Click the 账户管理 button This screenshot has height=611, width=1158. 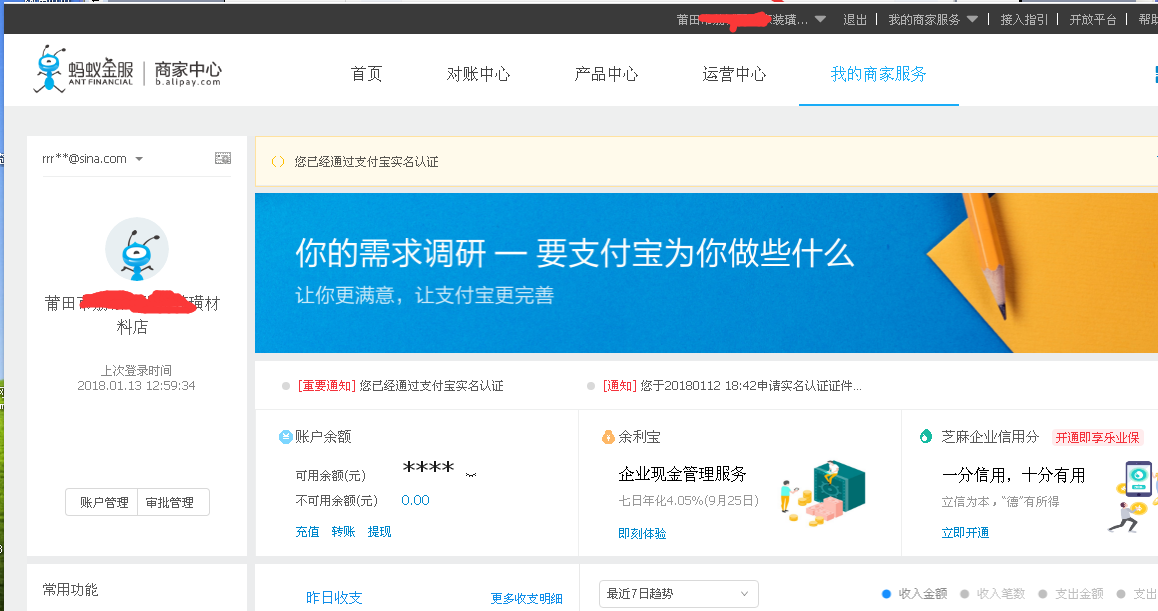click(104, 503)
